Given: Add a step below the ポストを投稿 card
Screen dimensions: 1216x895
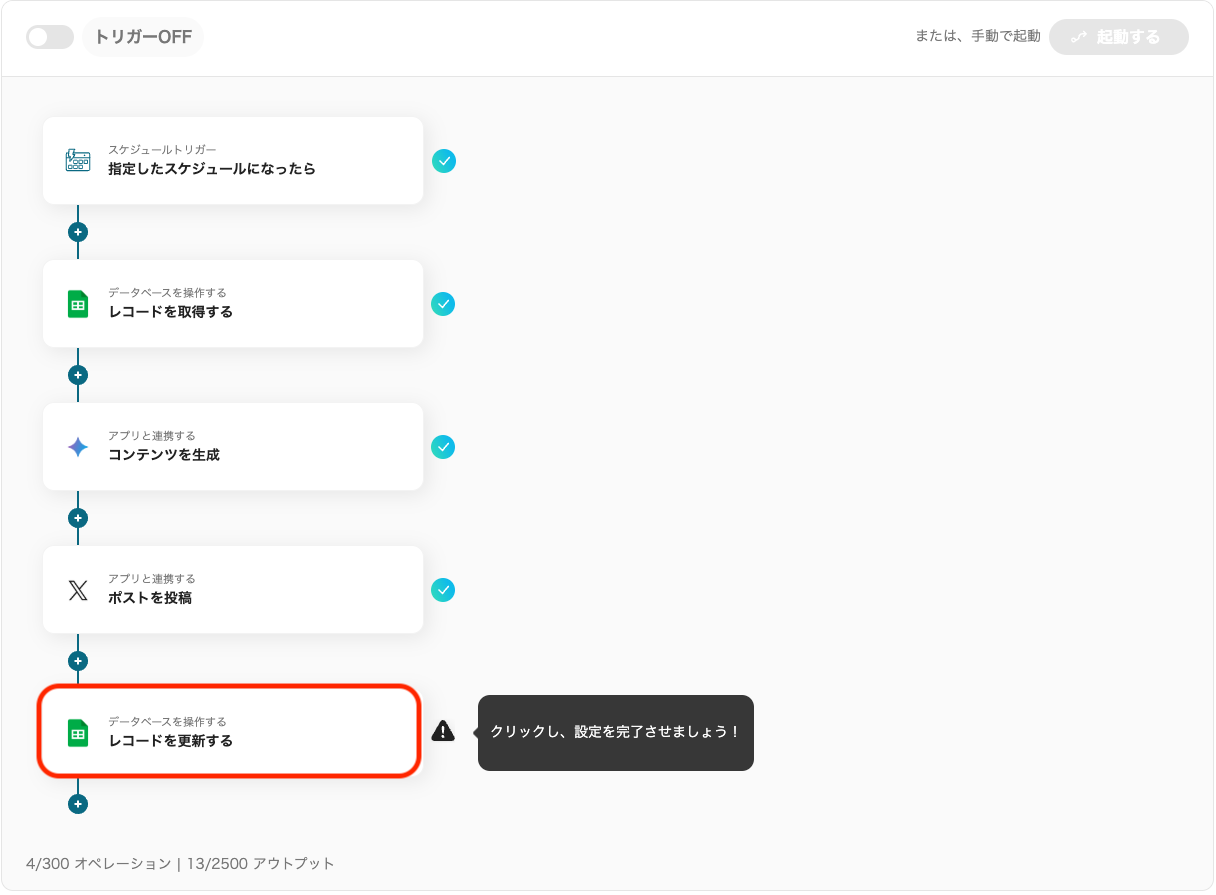Looking at the screenshot, I should (78, 661).
